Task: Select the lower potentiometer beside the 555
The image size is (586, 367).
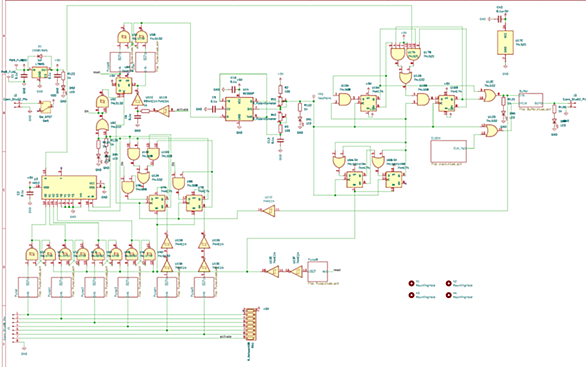Action: coord(281,116)
